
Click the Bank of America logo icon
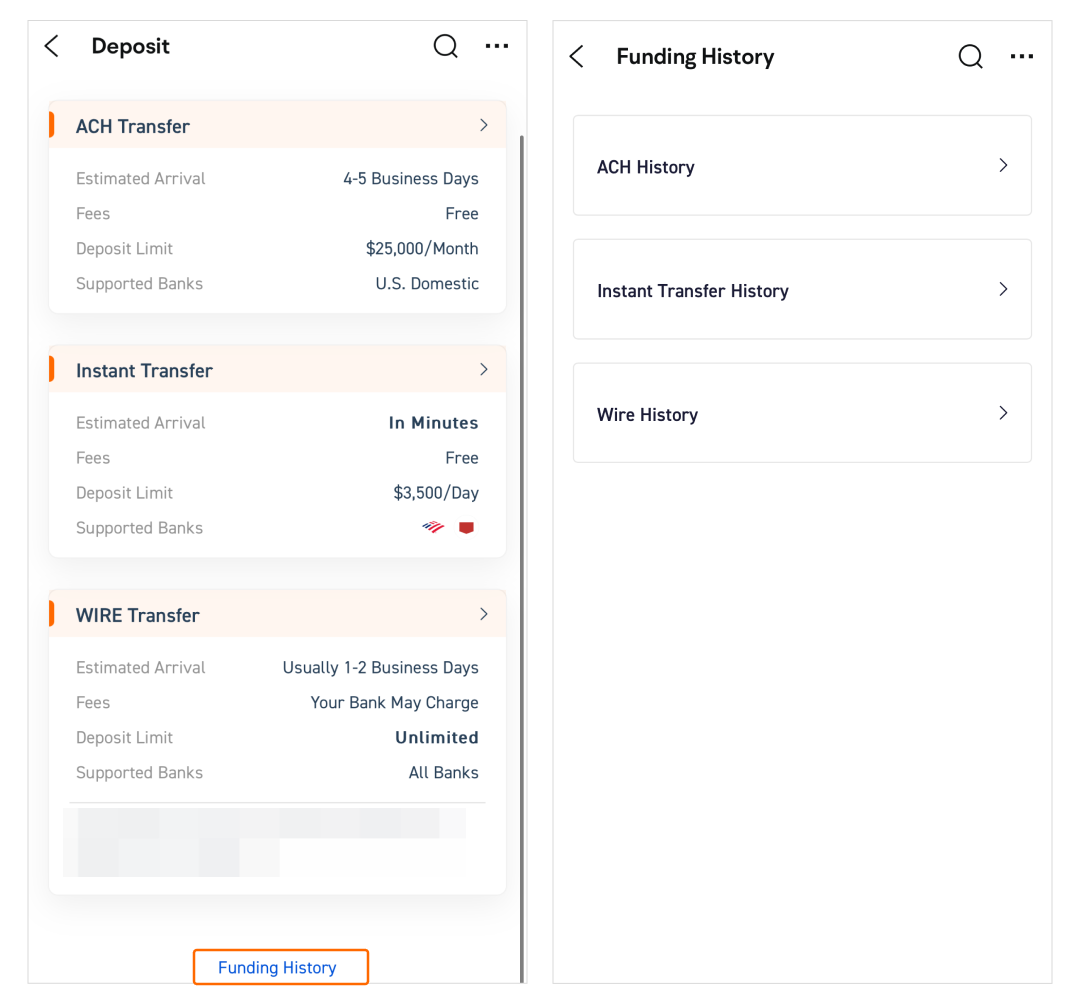[x=433, y=527]
